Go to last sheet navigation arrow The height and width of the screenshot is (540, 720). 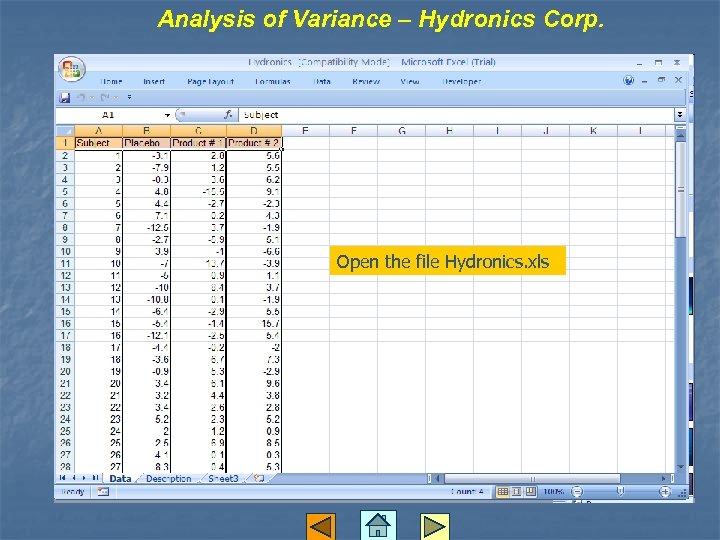[96, 478]
